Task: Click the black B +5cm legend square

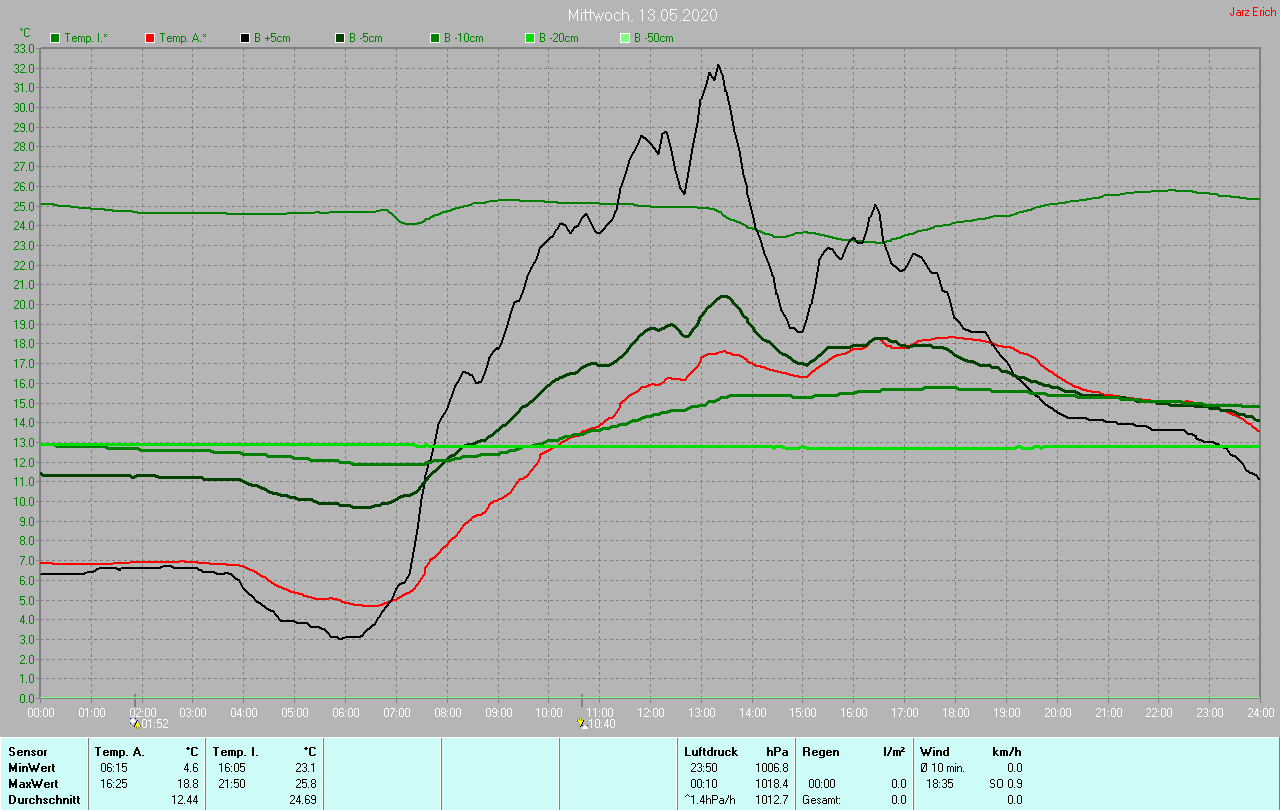Action: [244, 37]
